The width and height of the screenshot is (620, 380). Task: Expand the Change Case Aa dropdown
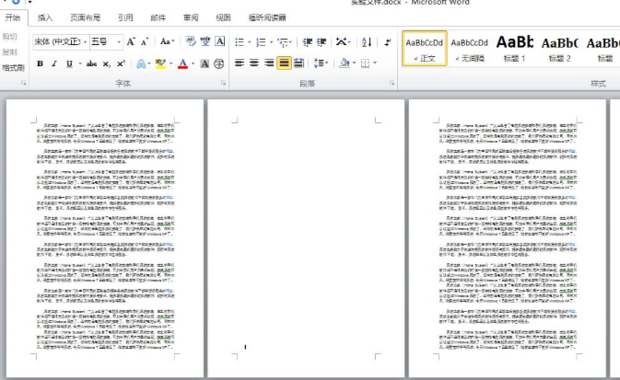pyautogui.click(x=168, y=42)
